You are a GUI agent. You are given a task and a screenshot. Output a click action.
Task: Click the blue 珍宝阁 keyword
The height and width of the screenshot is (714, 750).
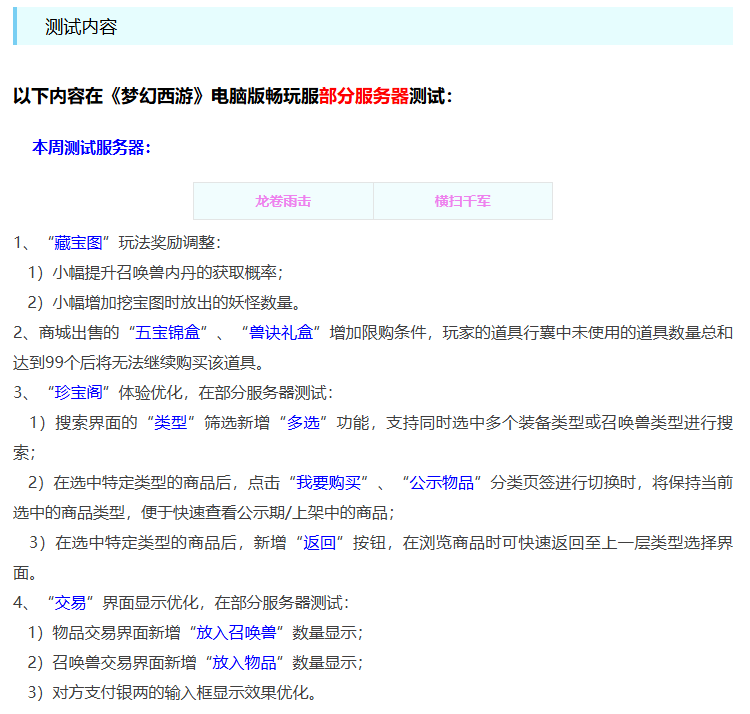coord(79,392)
